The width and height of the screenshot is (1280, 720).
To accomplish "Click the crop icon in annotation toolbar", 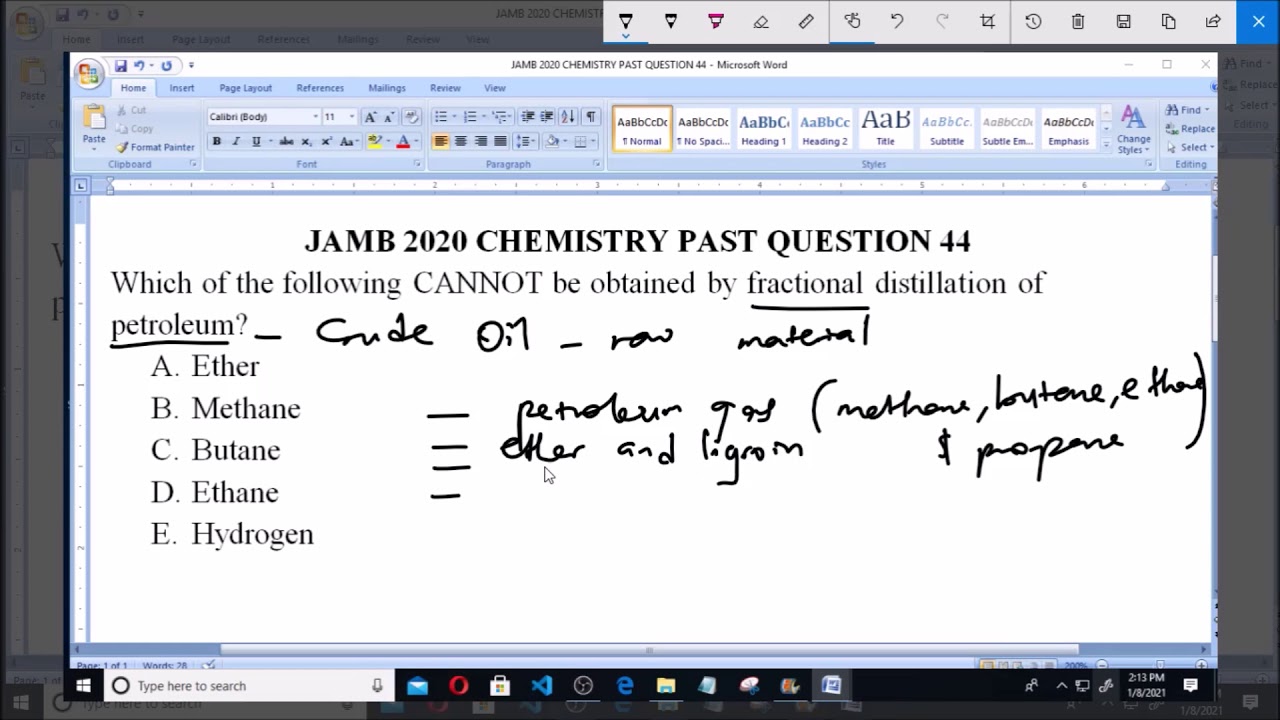I will pyautogui.click(x=988, y=21).
